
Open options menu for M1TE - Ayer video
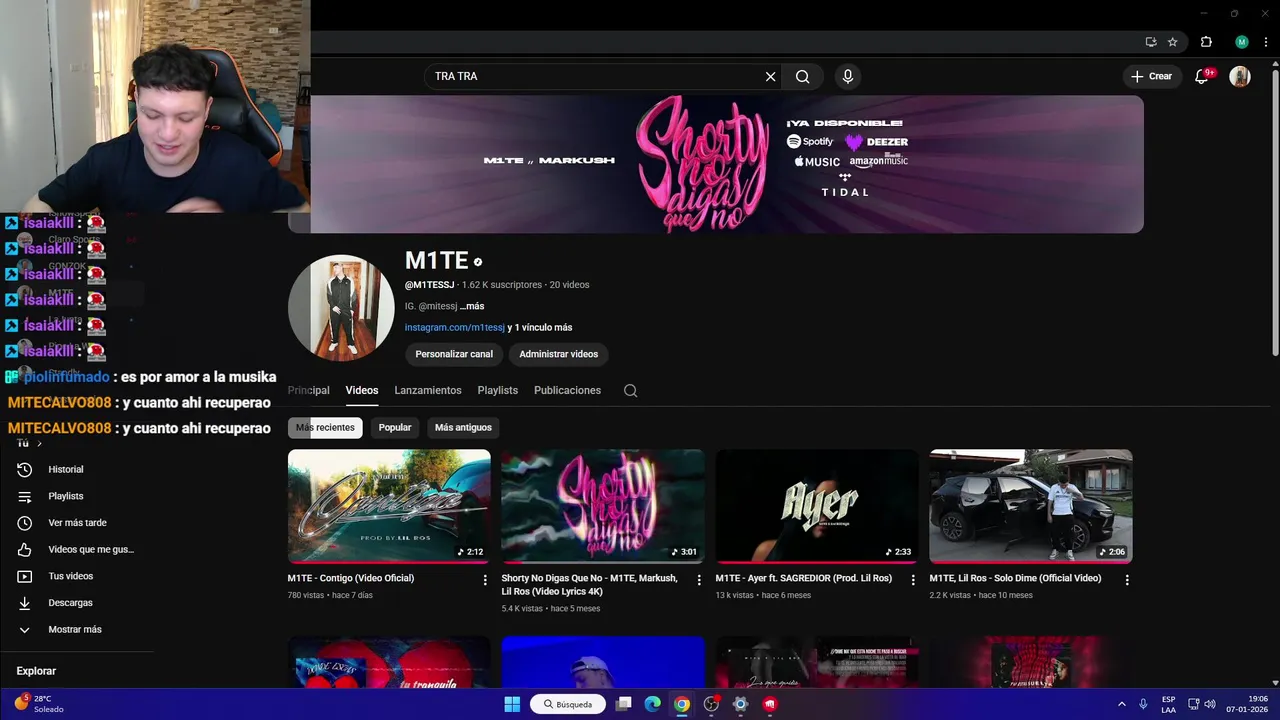(x=913, y=580)
